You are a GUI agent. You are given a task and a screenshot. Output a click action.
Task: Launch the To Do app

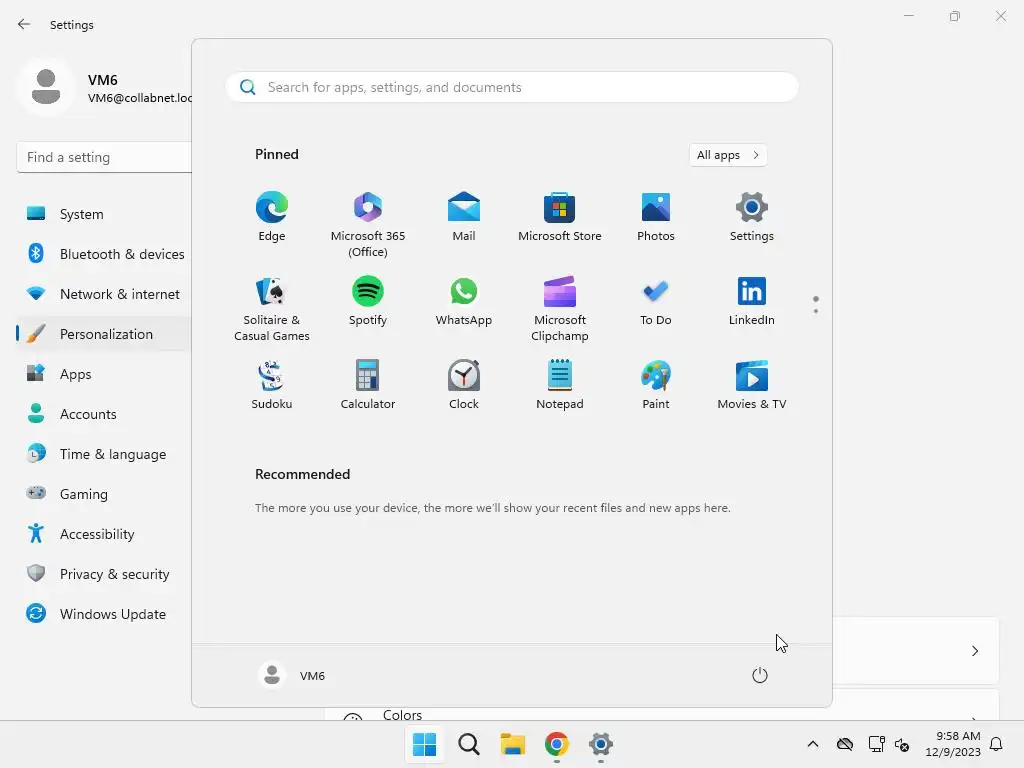[x=656, y=300]
